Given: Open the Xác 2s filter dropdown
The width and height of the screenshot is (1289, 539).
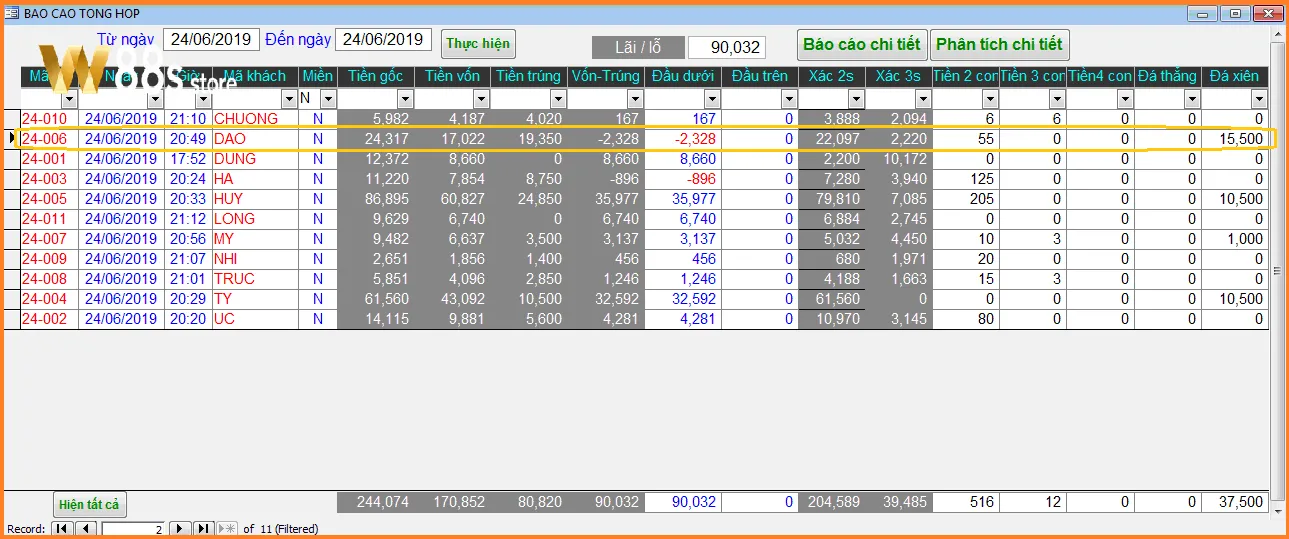Looking at the screenshot, I should [x=856, y=99].
